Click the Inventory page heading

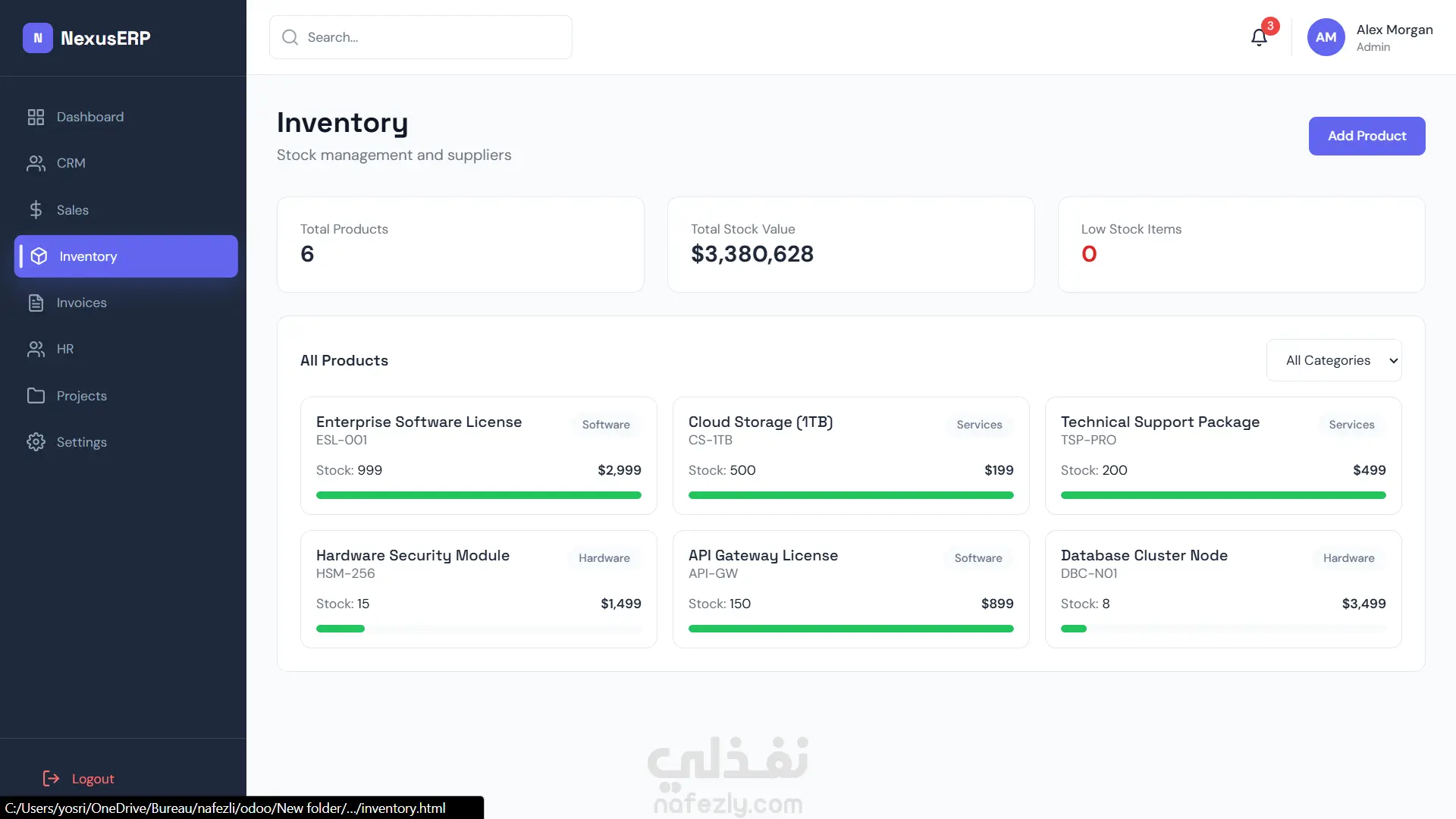click(x=342, y=123)
